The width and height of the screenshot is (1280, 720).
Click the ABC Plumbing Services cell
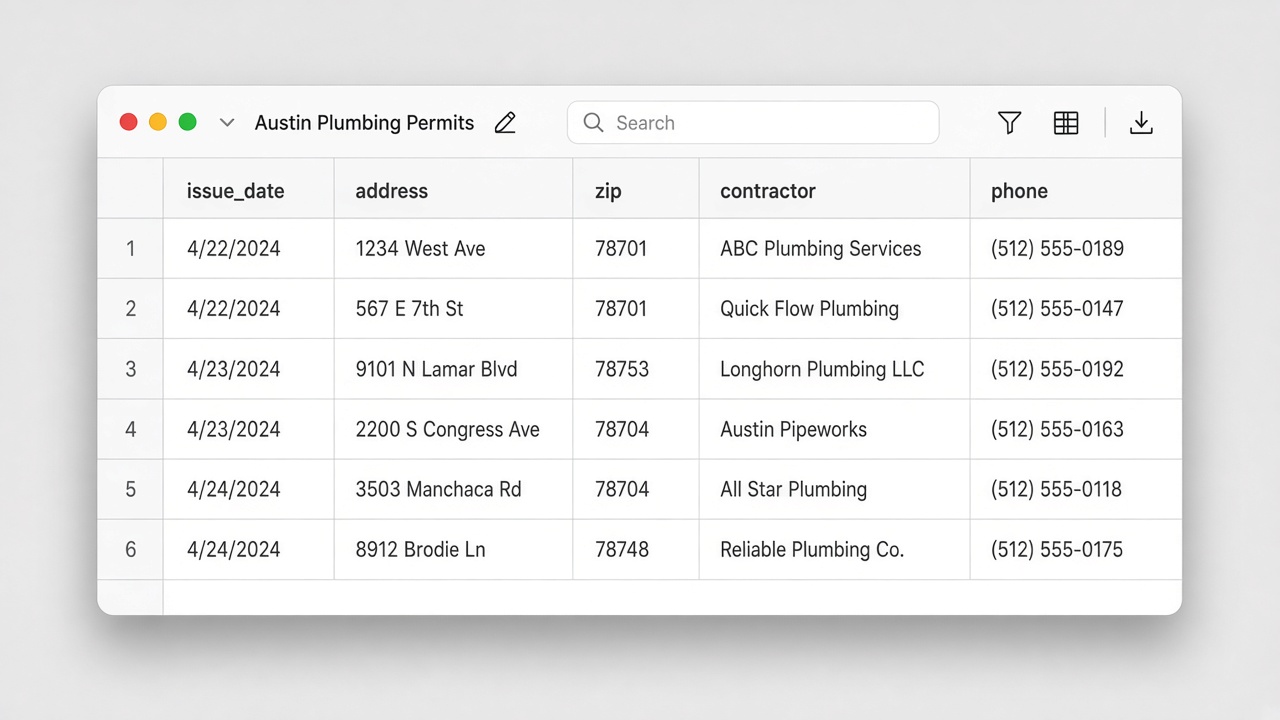pos(835,249)
